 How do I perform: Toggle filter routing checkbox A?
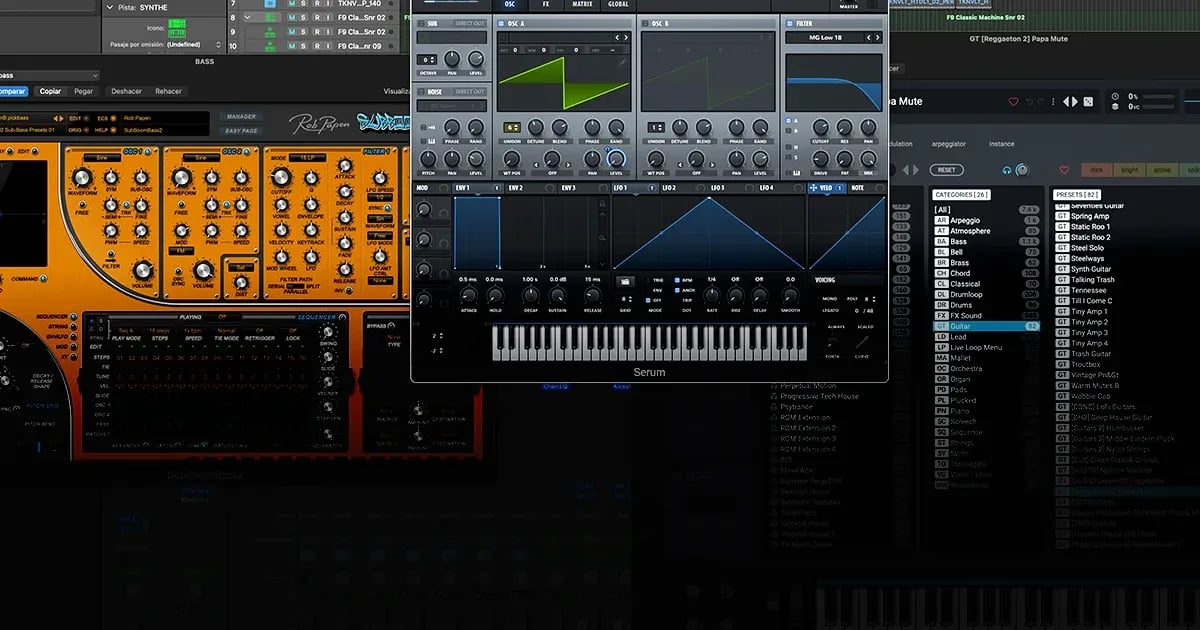[789, 120]
